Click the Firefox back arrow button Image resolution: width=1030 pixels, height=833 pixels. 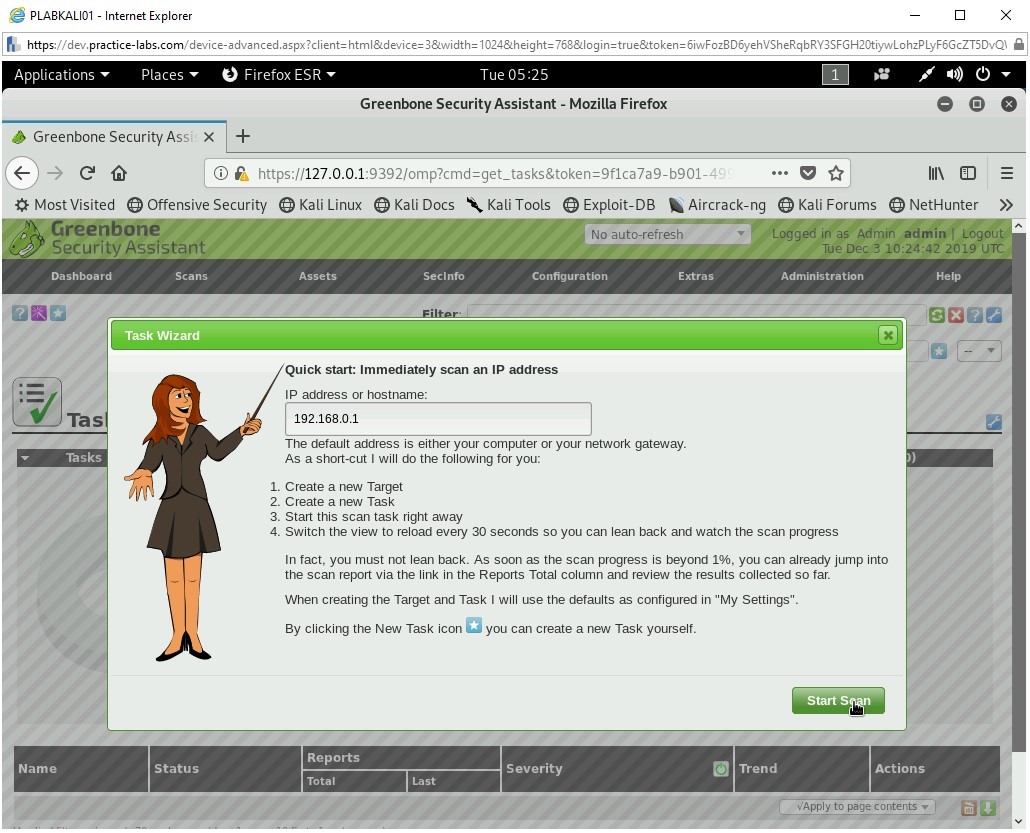(x=22, y=173)
